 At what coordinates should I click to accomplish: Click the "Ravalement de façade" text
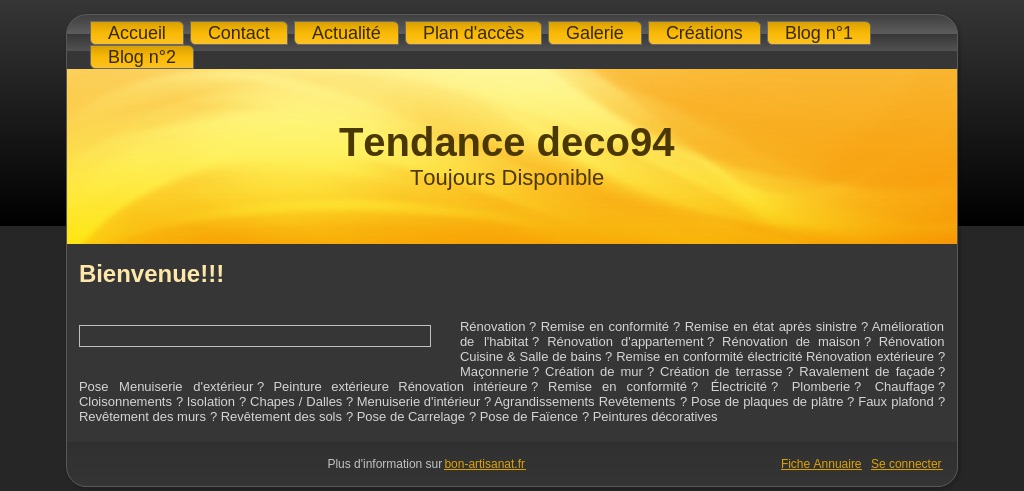pyautogui.click(x=867, y=372)
